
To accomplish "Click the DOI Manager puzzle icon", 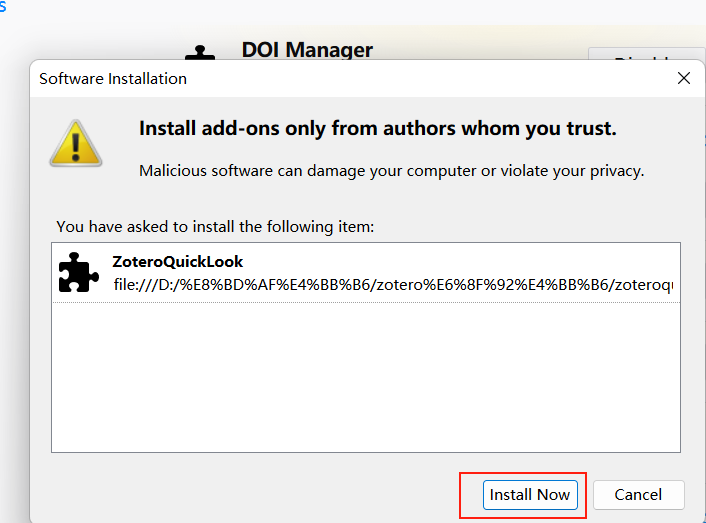I will pyautogui.click(x=201, y=53).
